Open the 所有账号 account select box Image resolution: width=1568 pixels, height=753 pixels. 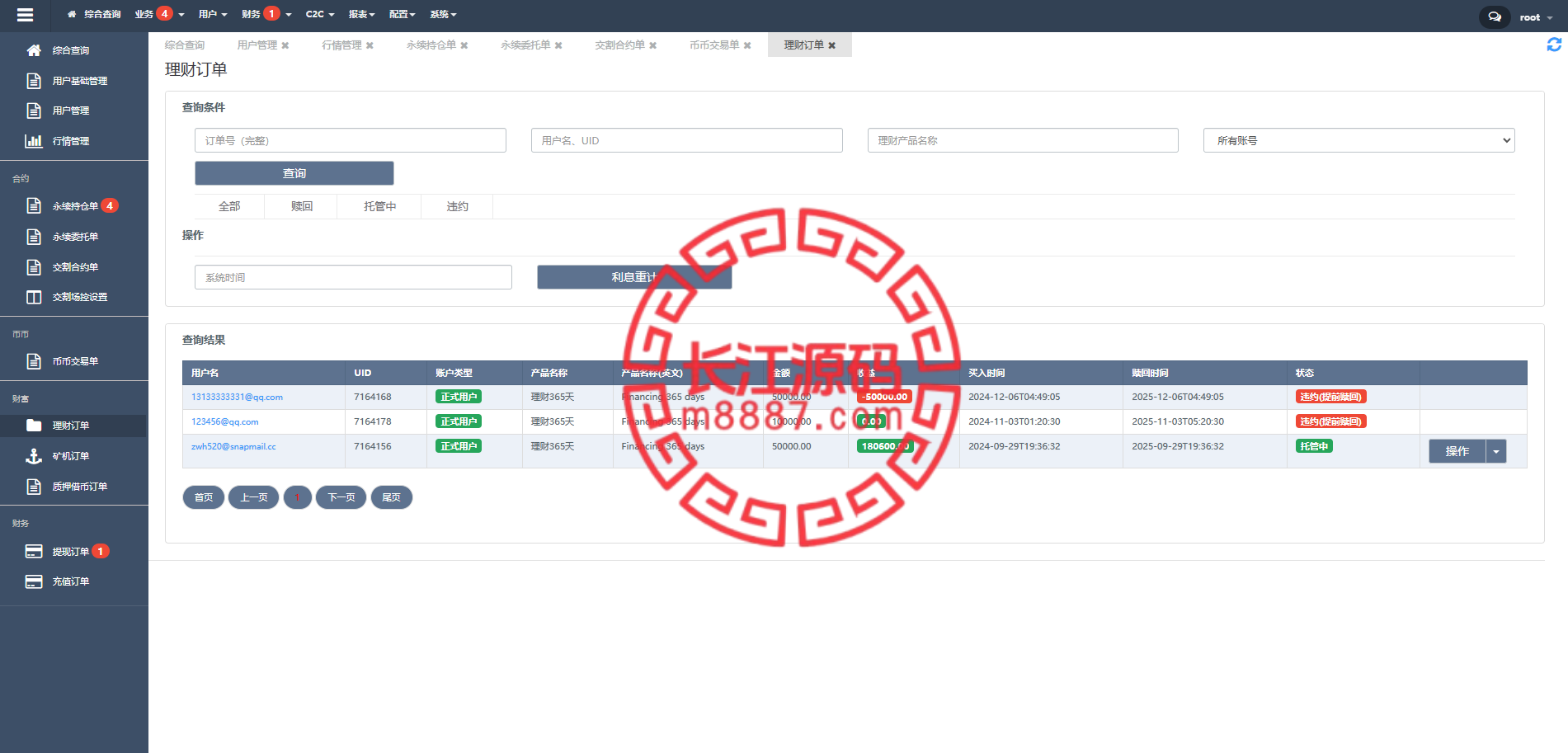(x=1358, y=140)
